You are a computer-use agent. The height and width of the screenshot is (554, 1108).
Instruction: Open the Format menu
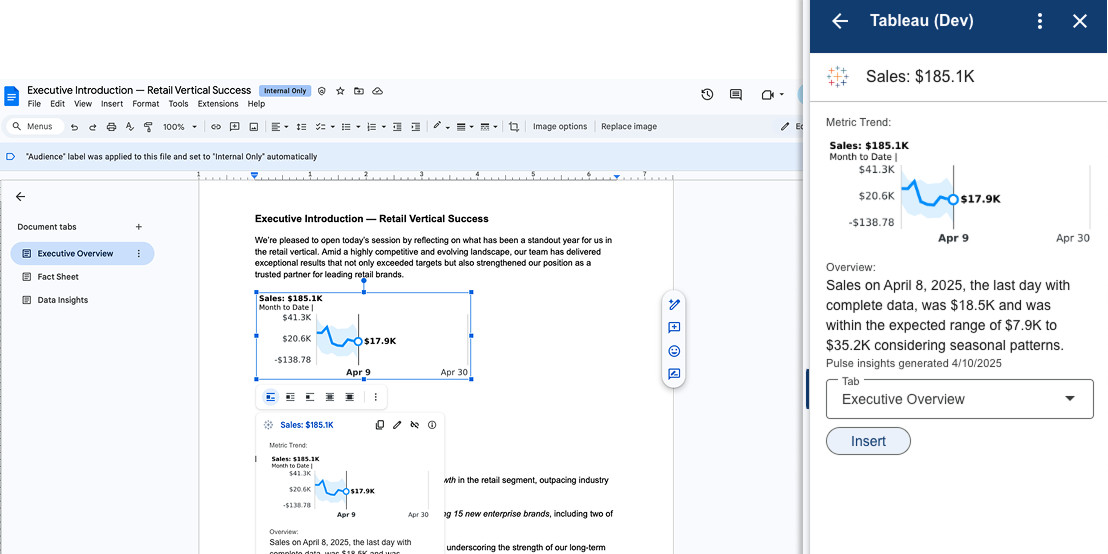pos(146,104)
